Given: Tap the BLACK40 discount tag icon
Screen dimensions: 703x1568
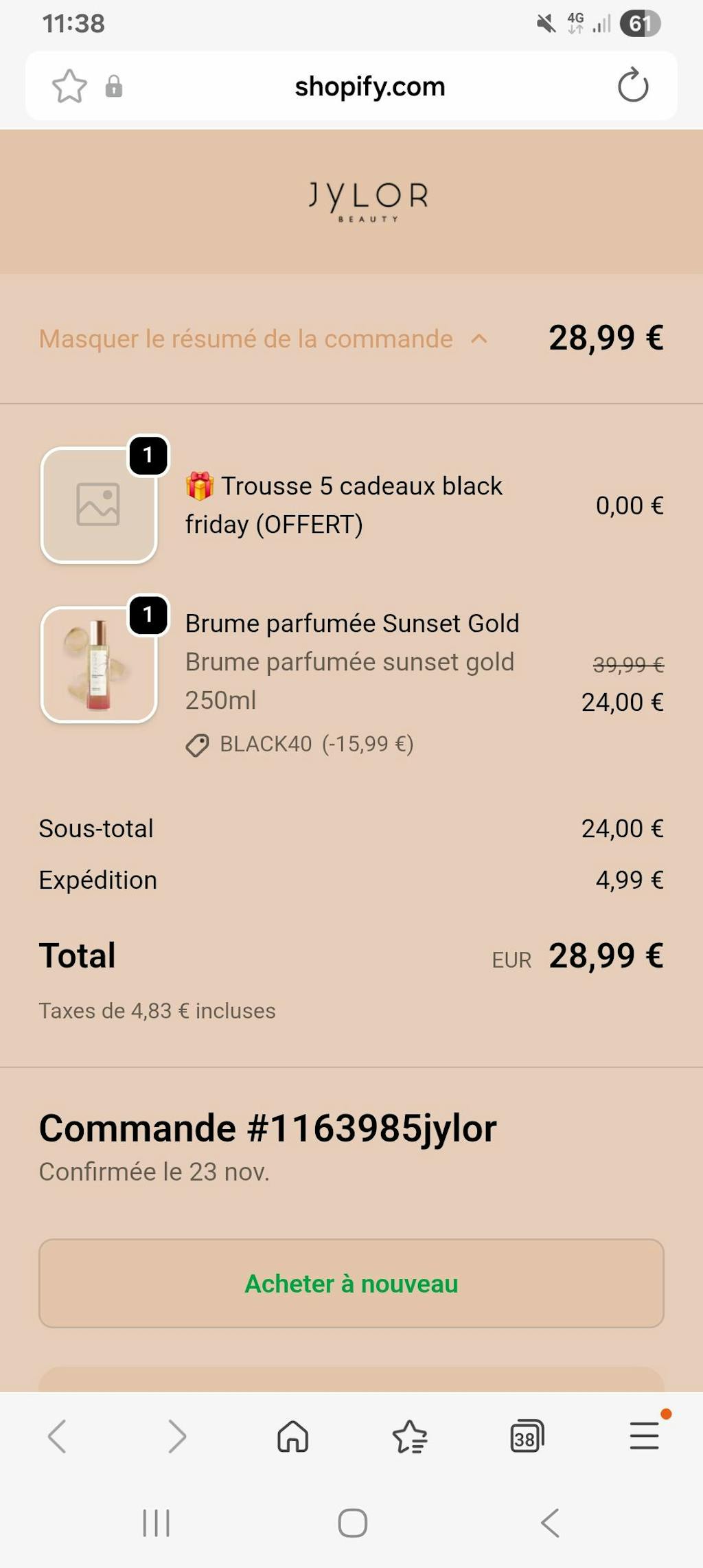Looking at the screenshot, I should [x=197, y=745].
